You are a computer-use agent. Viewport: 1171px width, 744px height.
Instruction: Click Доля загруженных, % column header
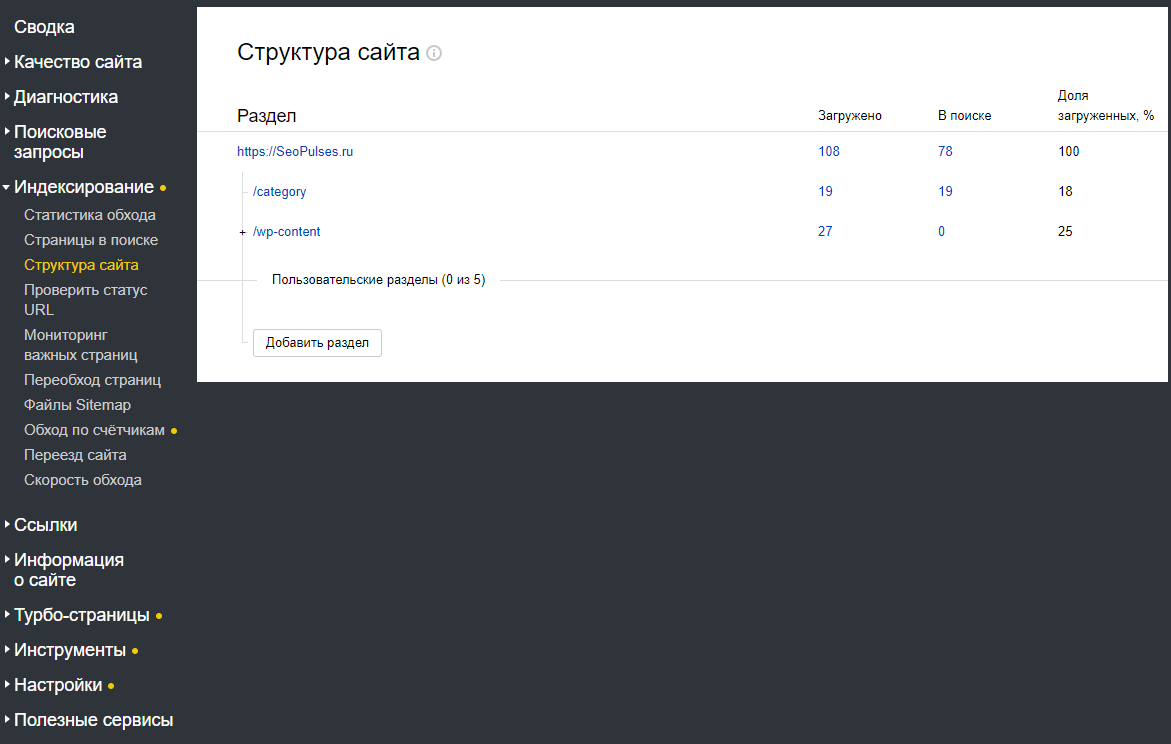pos(1106,105)
